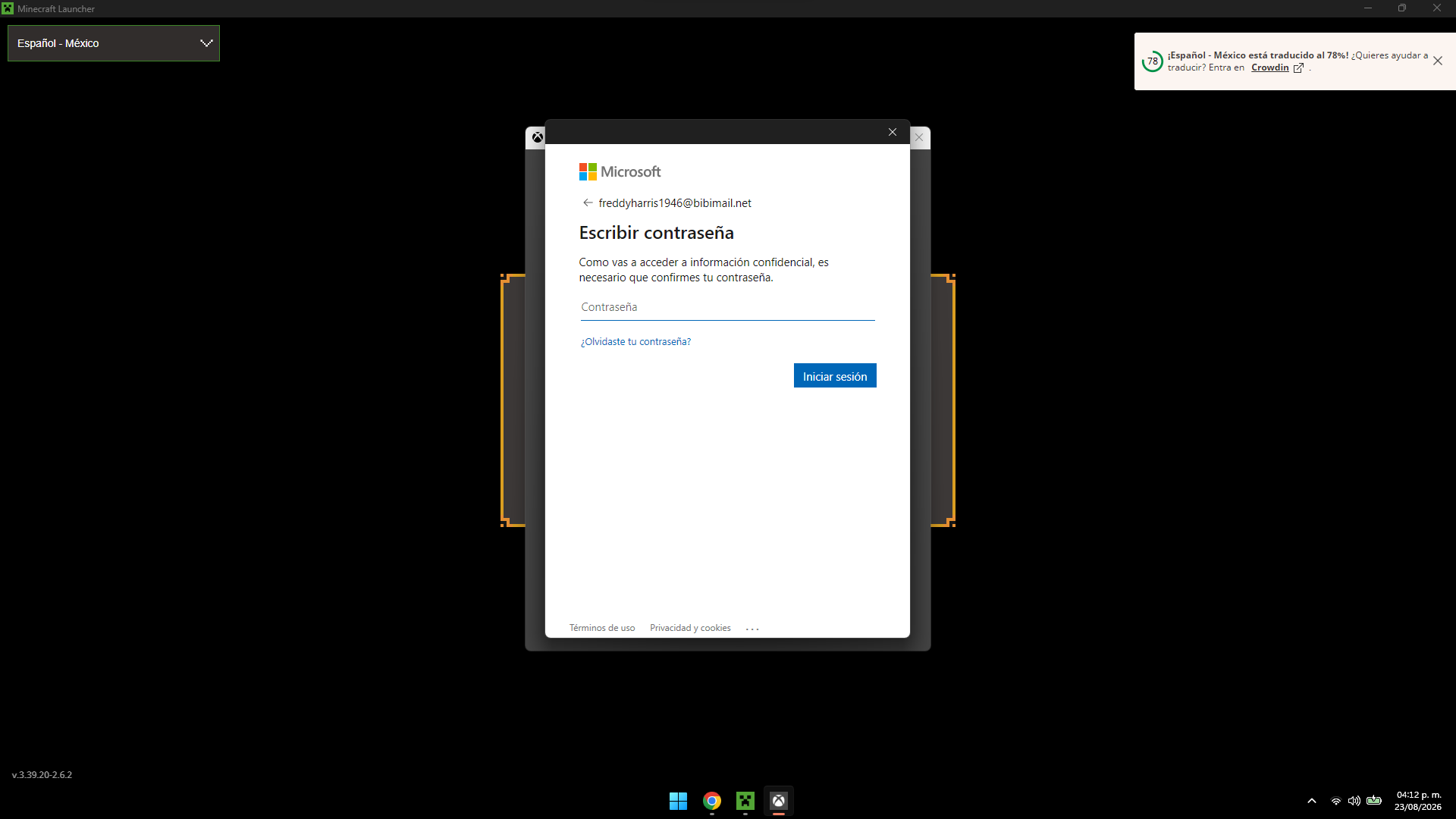Click the Iniciar sesión button
The image size is (1456, 819).
point(835,376)
